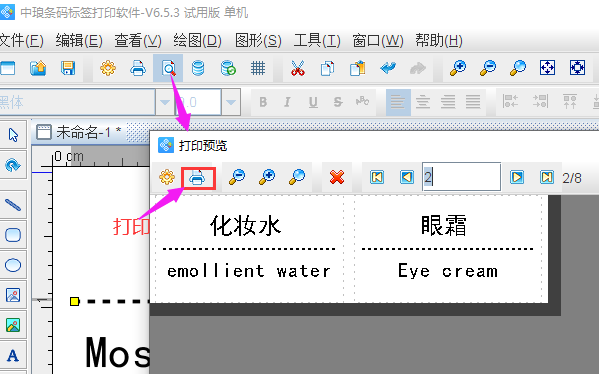This screenshot has height=374, width=599.
Task: Open the 窗口(W) menu
Action: point(378,40)
